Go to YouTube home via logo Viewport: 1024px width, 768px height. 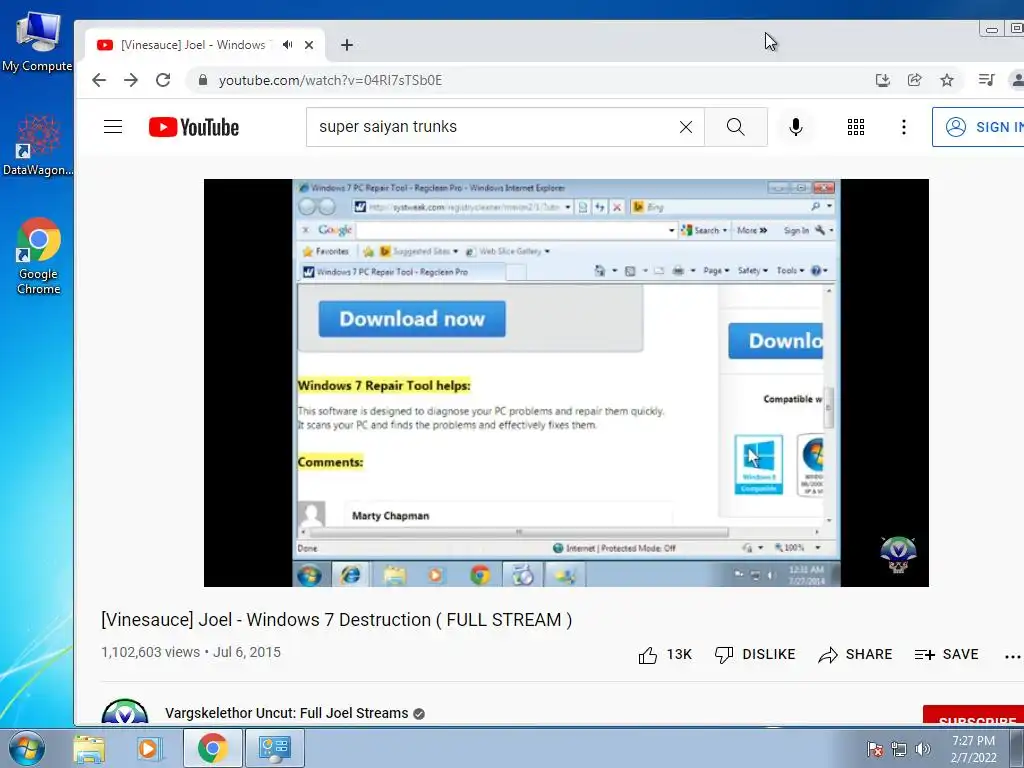(194, 127)
